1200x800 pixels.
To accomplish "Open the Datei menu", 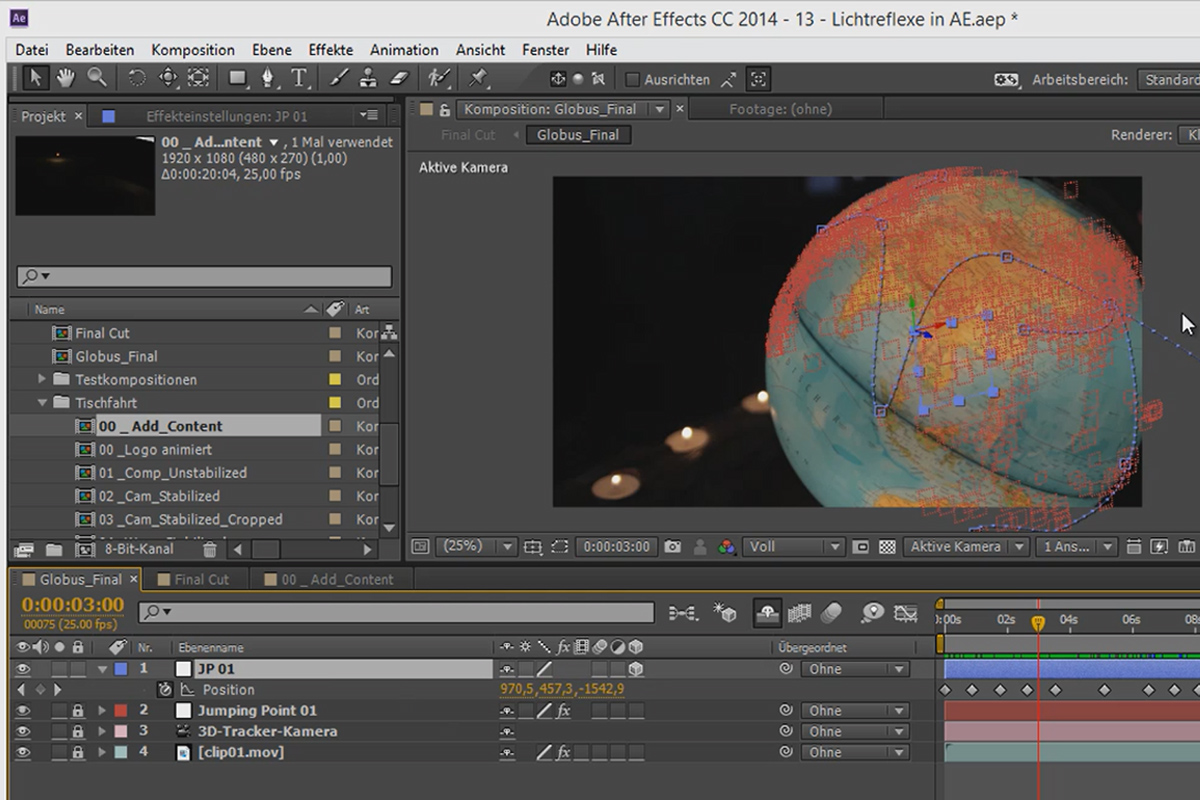I will [32, 49].
